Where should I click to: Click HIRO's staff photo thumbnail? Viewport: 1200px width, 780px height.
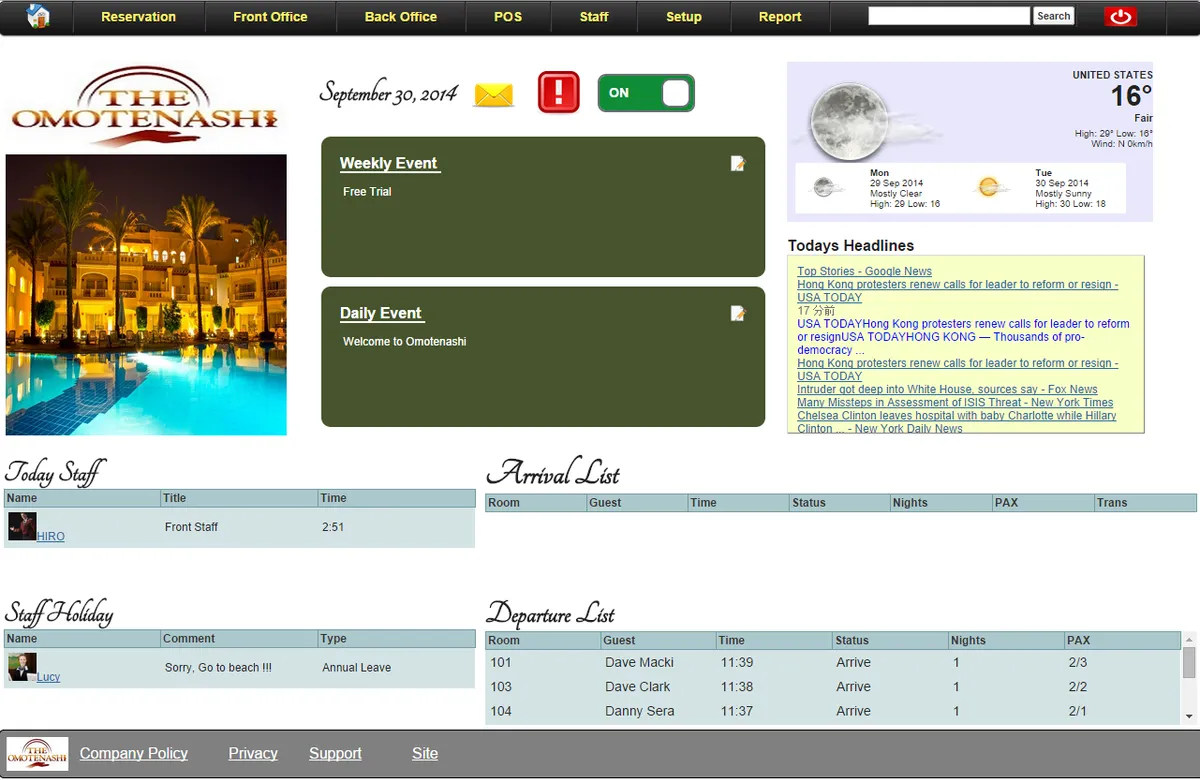(x=22, y=527)
